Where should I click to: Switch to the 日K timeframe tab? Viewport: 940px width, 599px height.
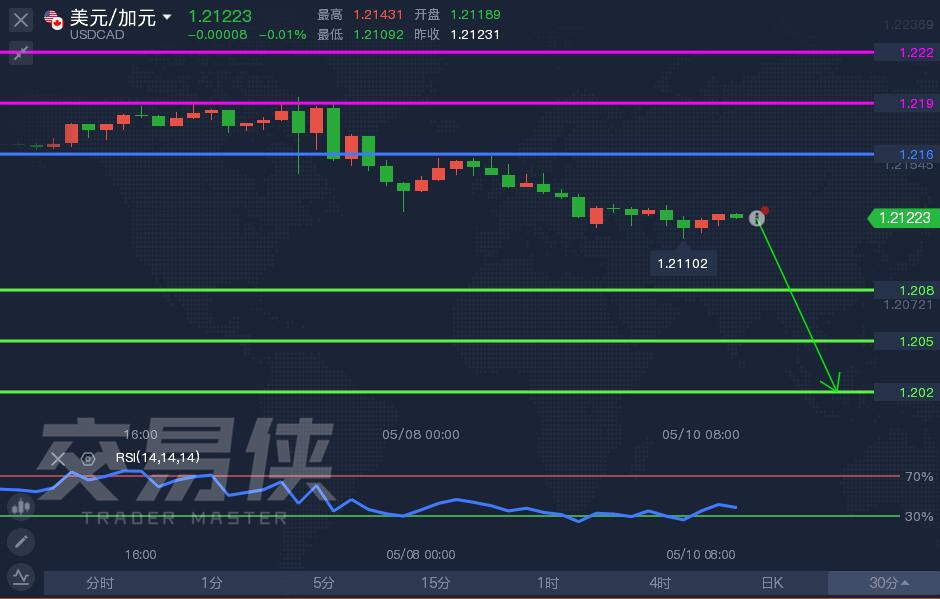772,583
